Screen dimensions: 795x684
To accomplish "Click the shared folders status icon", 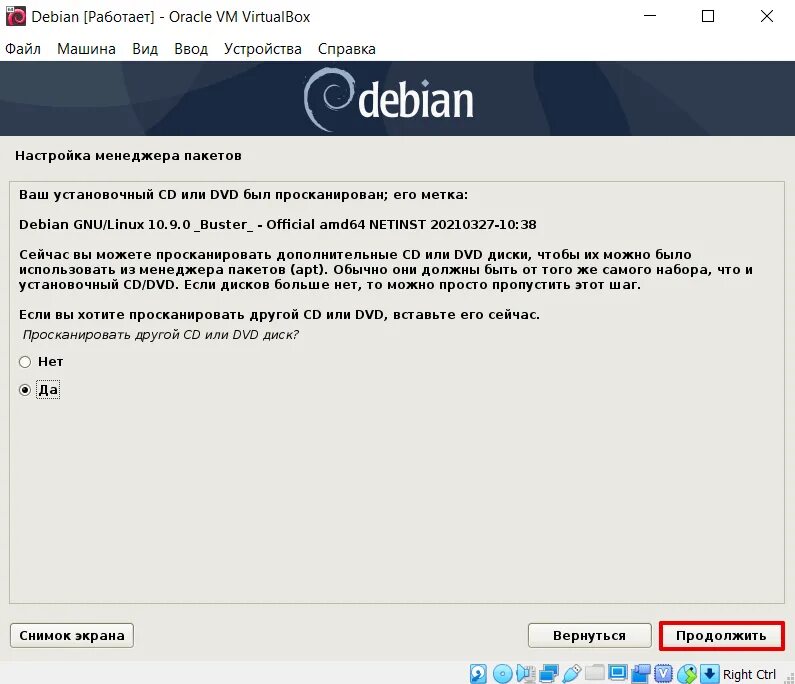I will click(x=595, y=673).
